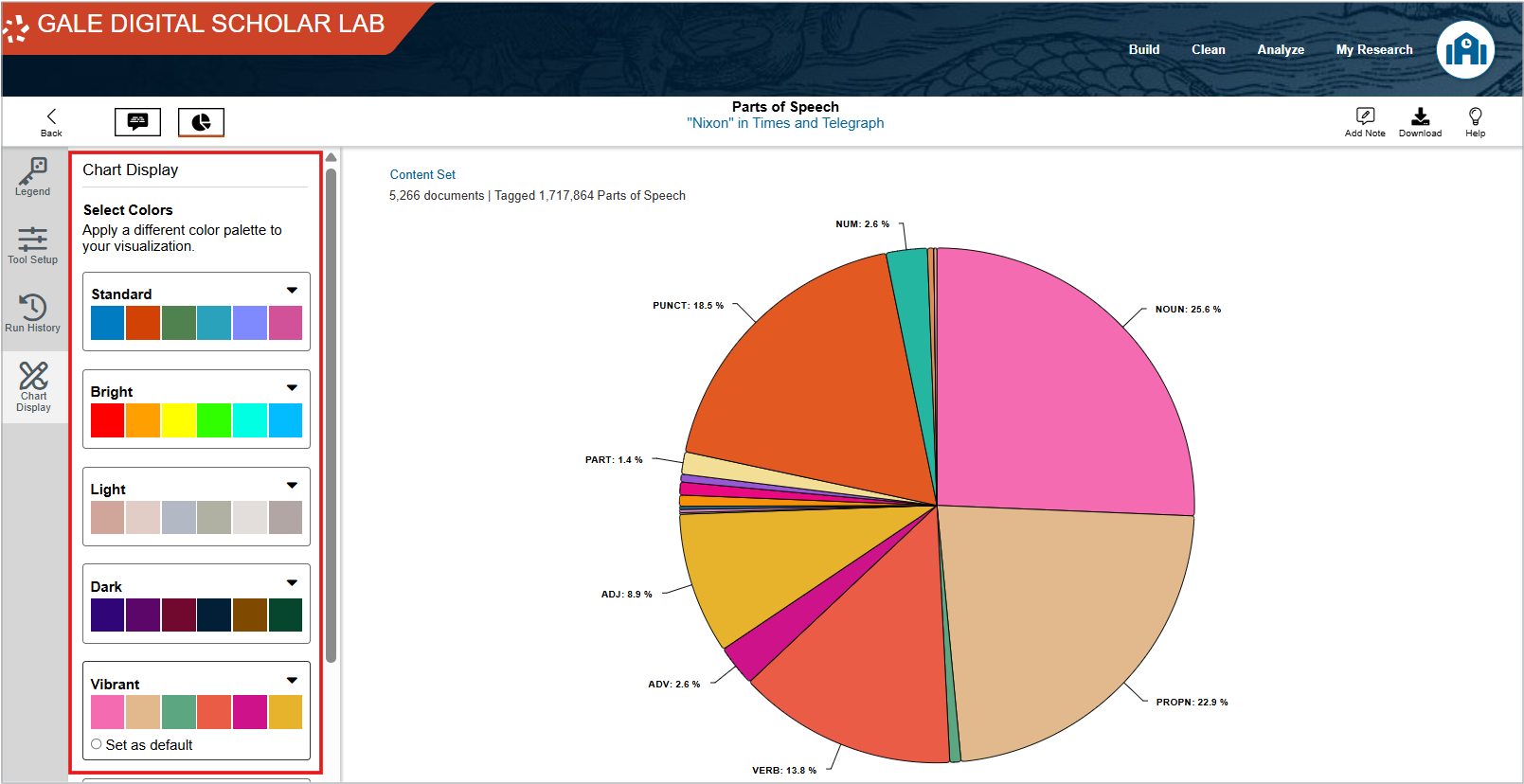Screen dimensions: 1524x784
Task: Click the "5,266 documents" text
Action: (x=437, y=196)
